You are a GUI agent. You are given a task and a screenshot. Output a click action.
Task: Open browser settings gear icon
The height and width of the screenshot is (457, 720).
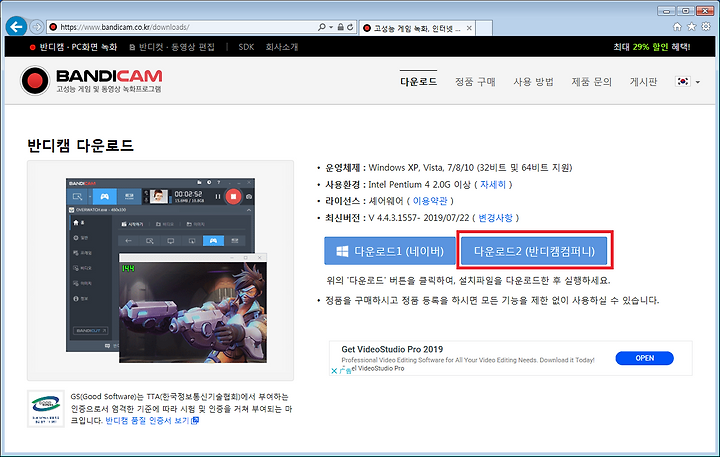(706, 27)
